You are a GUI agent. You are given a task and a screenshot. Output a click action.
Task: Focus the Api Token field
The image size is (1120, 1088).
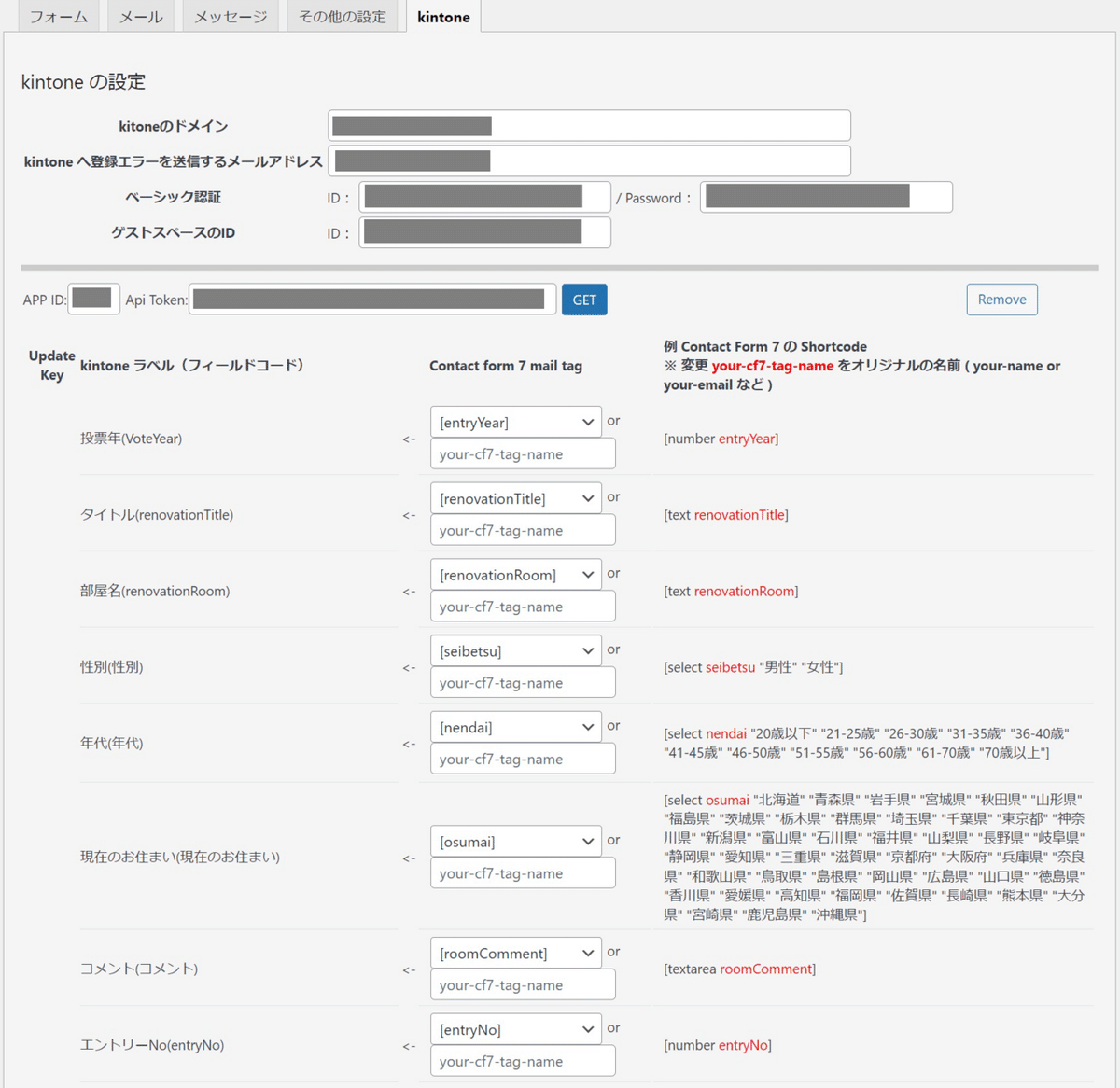coord(372,300)
